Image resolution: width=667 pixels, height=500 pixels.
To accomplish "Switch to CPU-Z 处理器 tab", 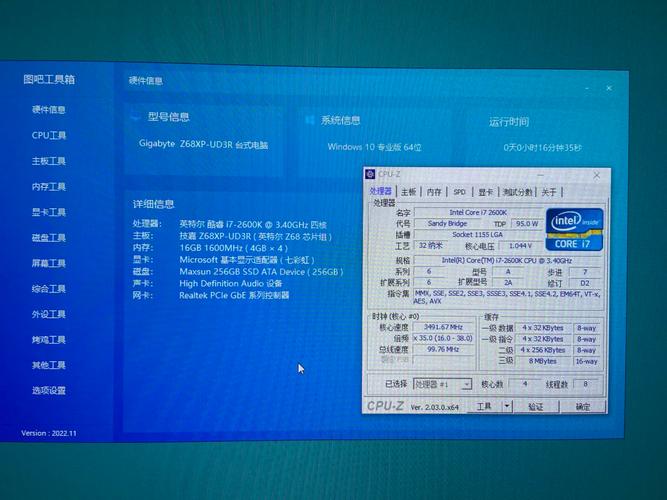I will click(x=380, y=191).
